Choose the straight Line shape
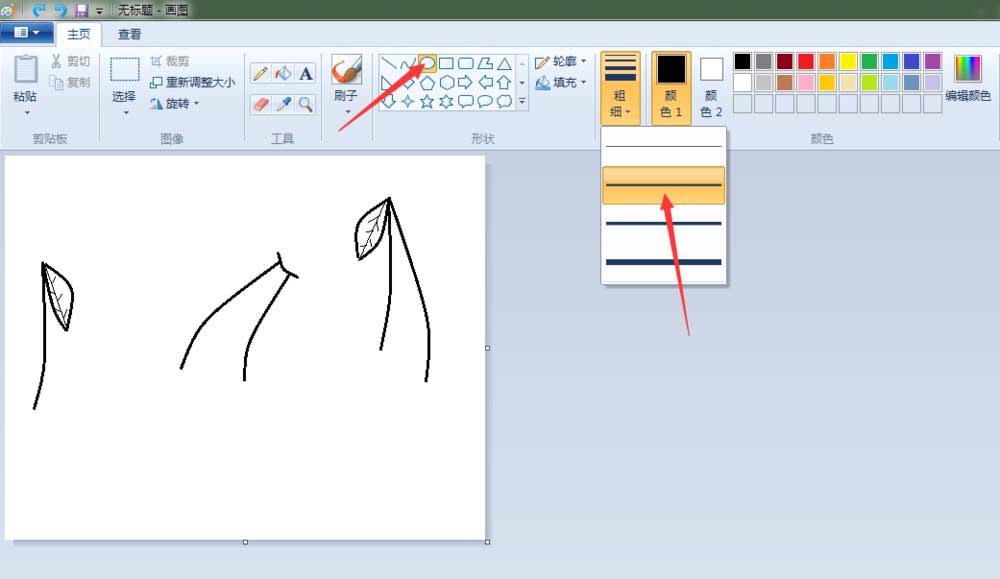 coord(388,63)
